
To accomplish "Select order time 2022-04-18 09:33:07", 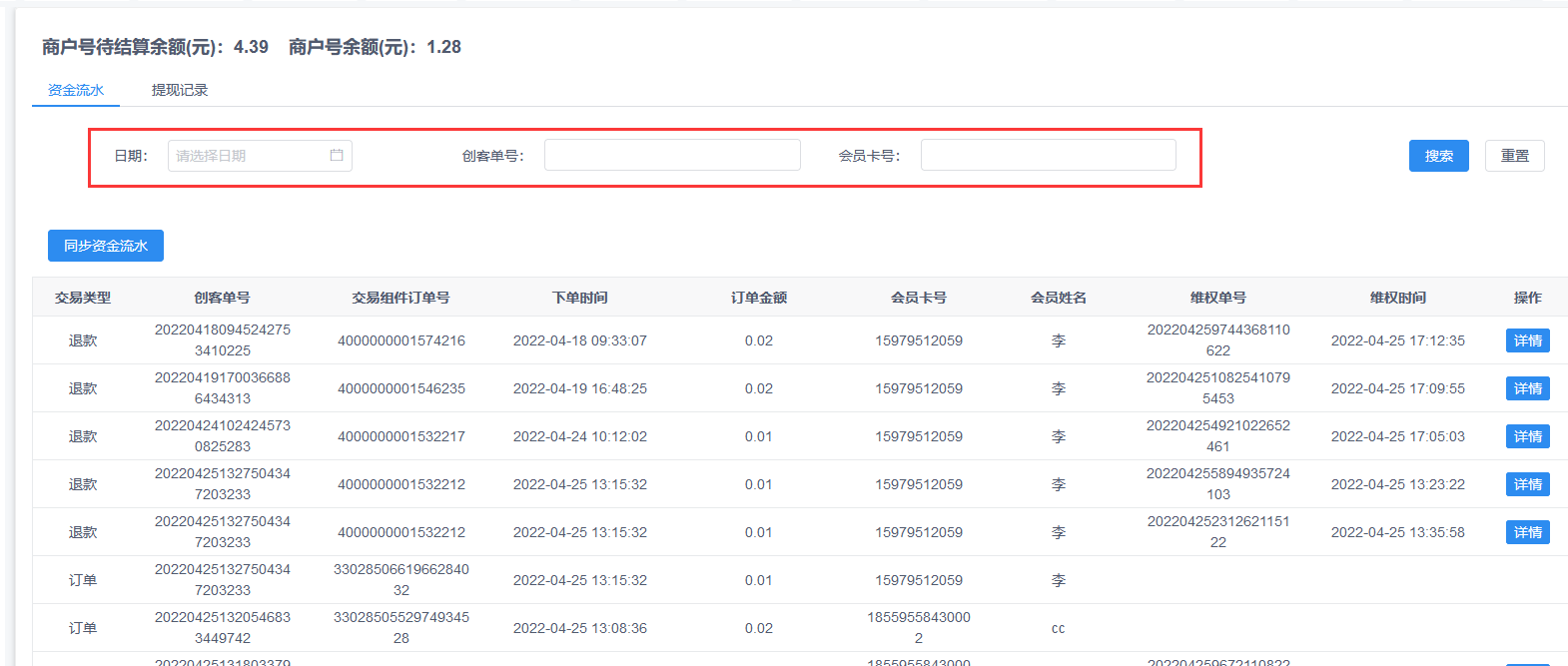I will point(580,340).
